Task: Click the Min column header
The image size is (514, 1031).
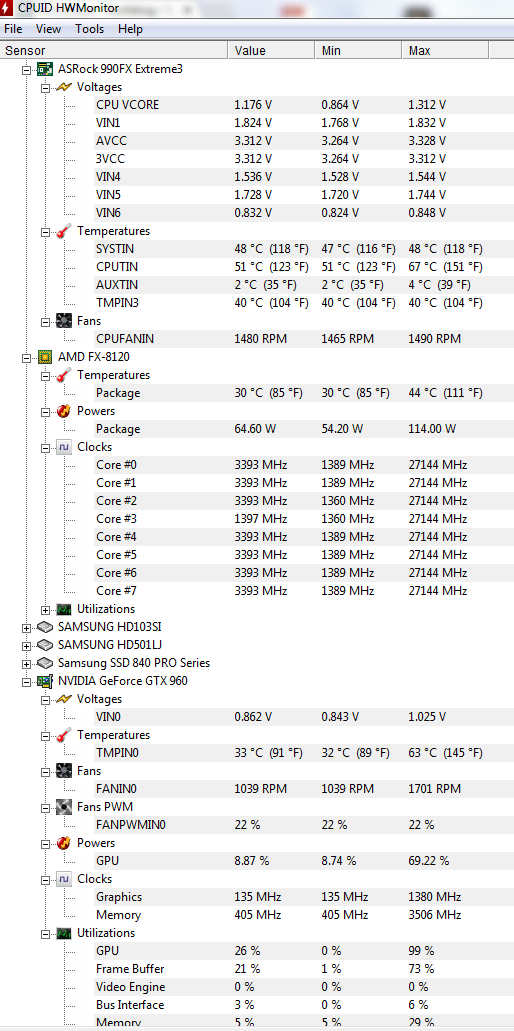Action: [x=358, y=51]
